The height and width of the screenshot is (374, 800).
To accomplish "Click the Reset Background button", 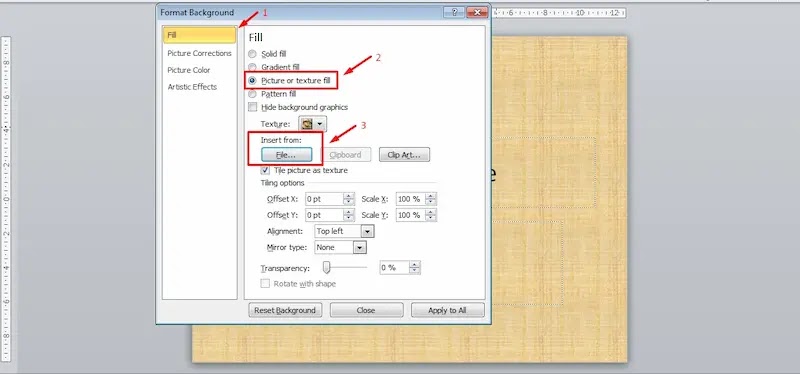I will click(285, 310).
